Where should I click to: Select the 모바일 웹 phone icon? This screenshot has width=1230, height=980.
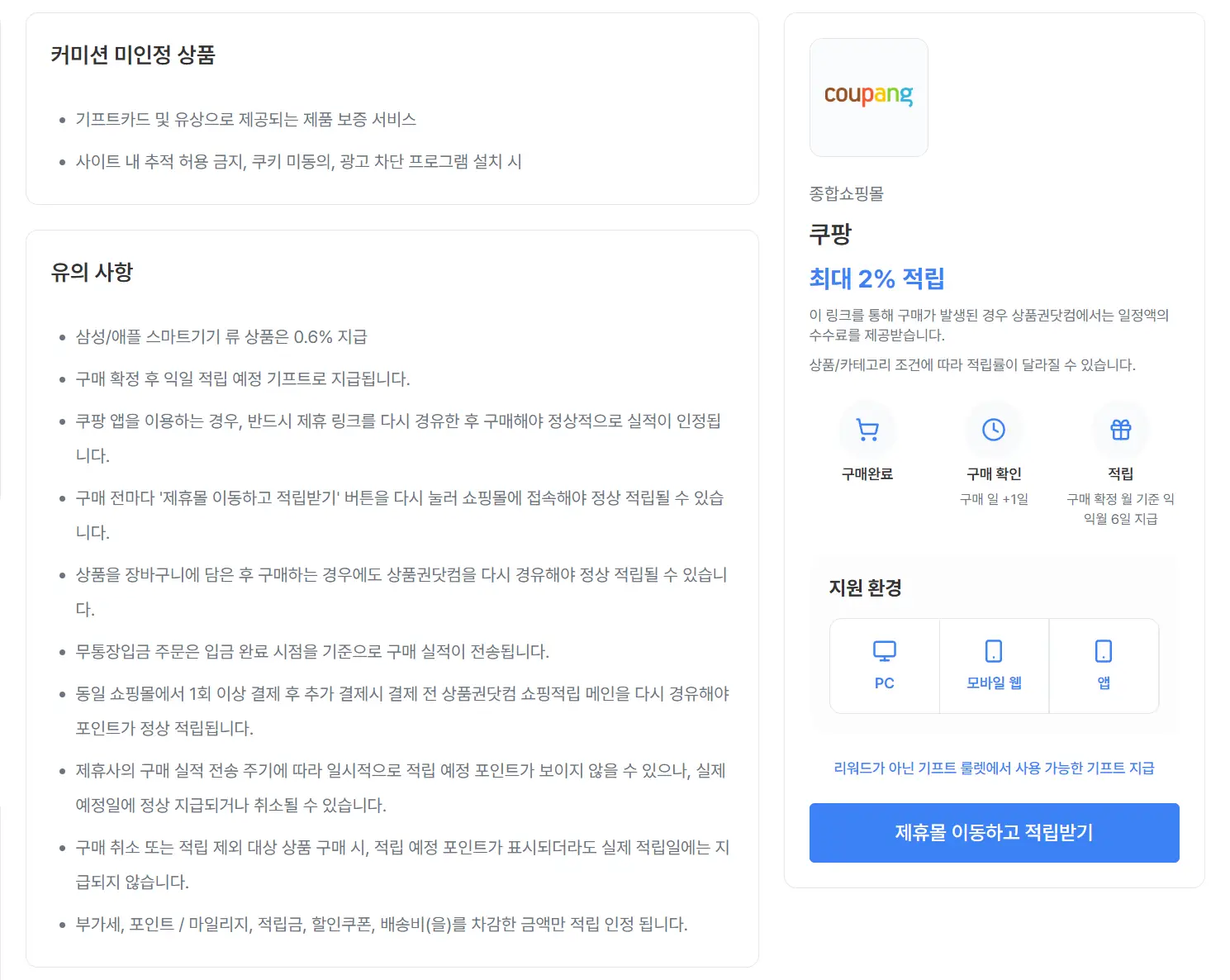click(x=994, y=651)
